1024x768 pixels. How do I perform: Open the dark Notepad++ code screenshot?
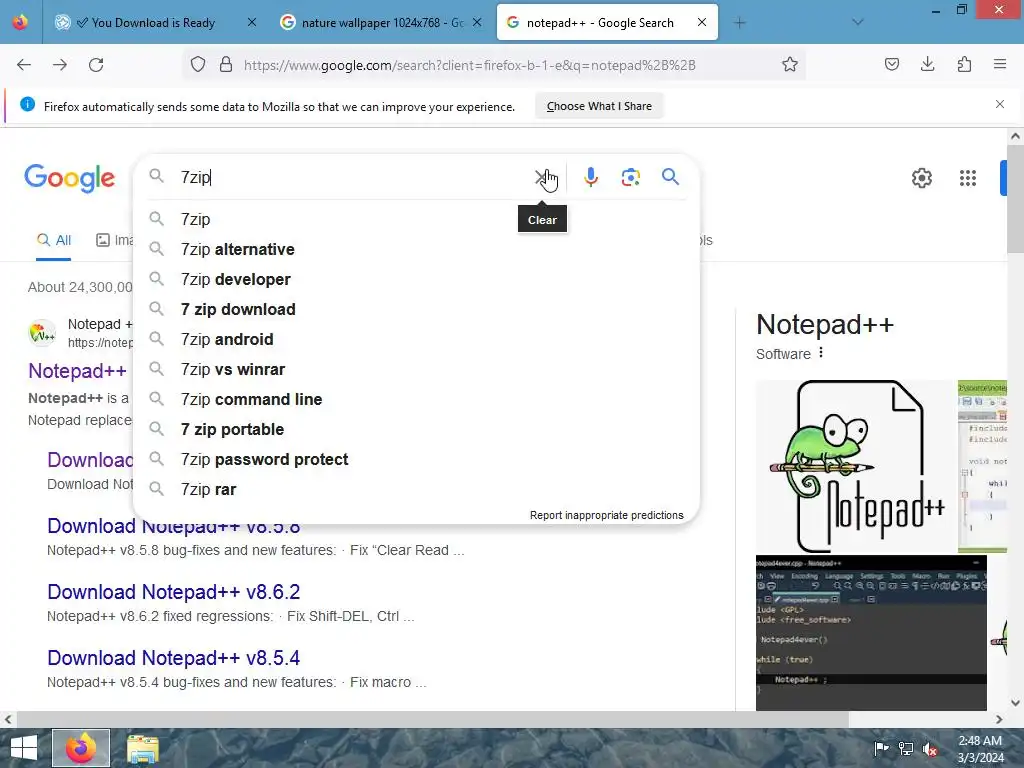tap(871, 633)
